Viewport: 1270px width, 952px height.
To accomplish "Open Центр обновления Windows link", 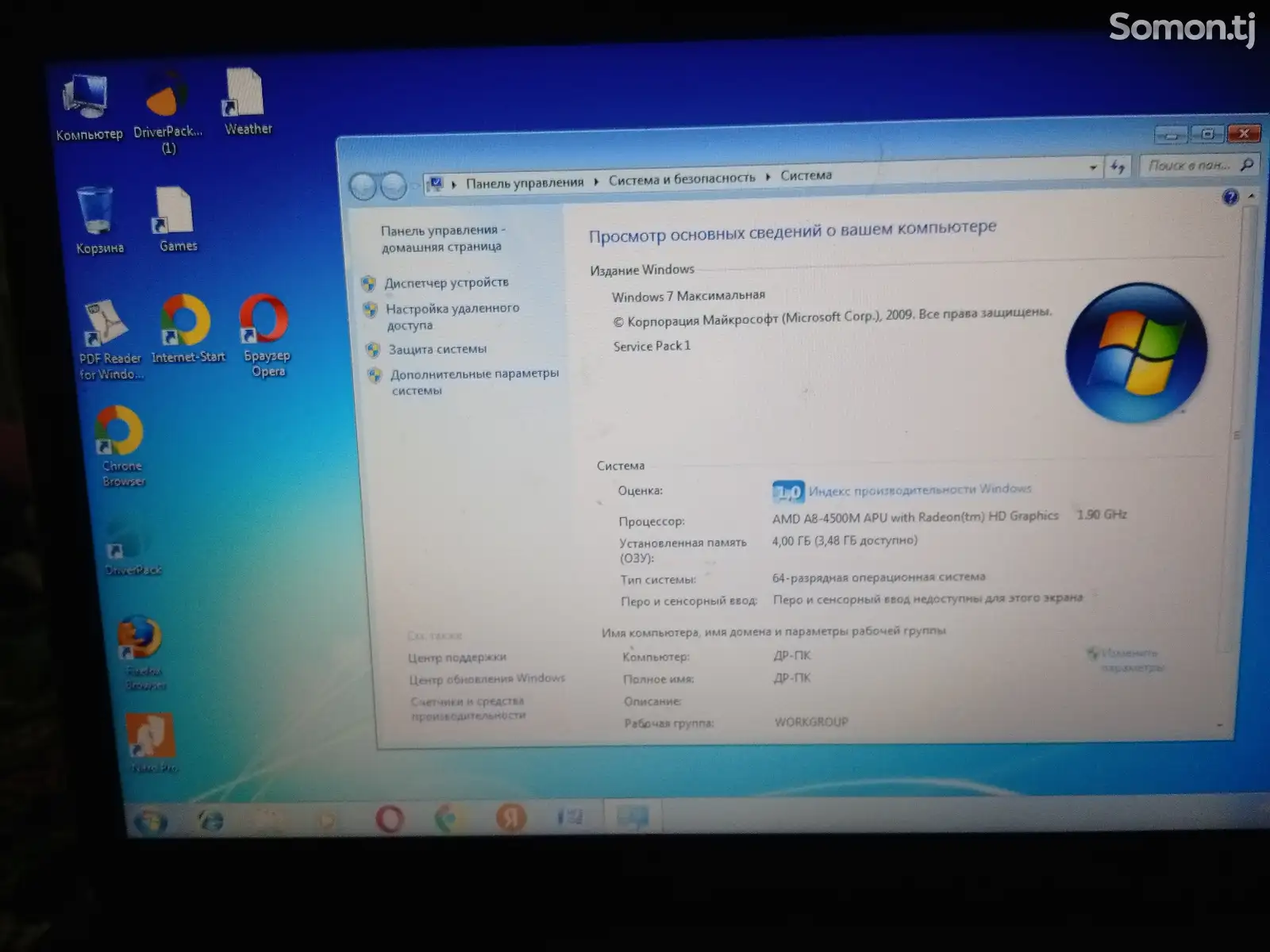I will [487, 679].
